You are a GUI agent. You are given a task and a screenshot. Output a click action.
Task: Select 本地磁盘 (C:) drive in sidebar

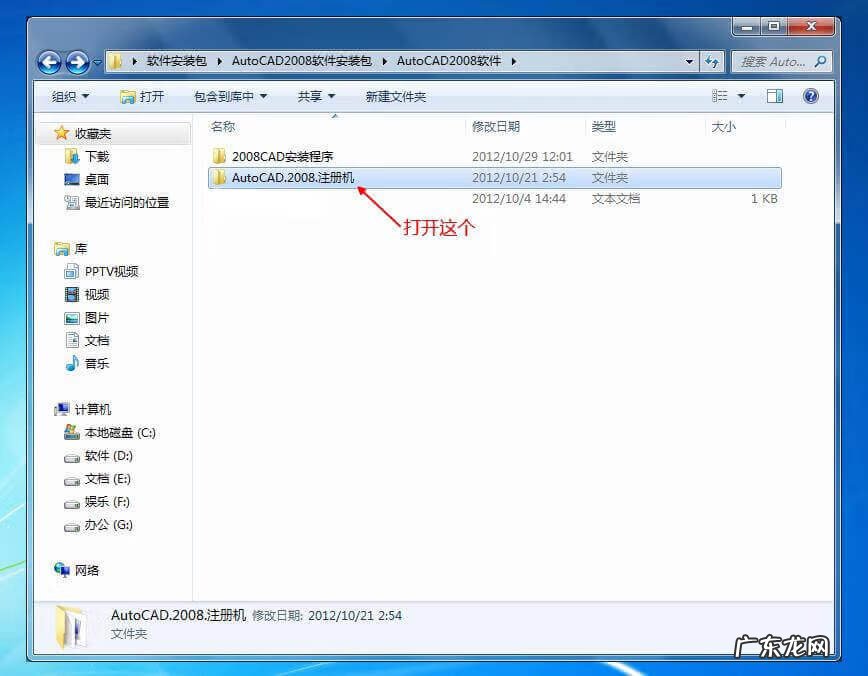pos(119,433)
